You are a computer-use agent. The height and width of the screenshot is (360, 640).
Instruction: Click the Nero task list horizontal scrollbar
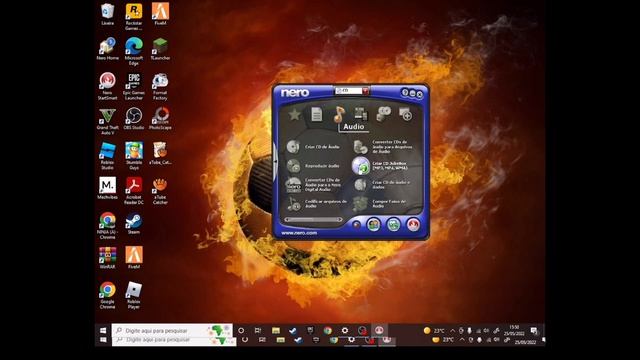click(x=313, y=220)
